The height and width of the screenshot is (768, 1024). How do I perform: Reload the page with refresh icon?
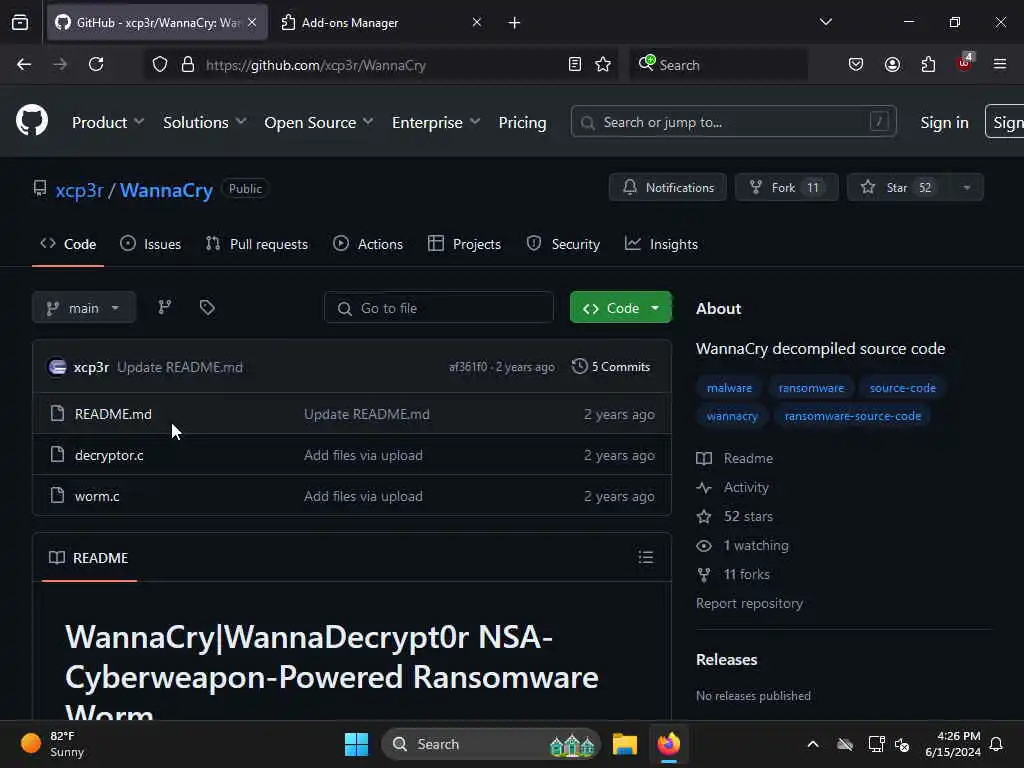point(96,65)
